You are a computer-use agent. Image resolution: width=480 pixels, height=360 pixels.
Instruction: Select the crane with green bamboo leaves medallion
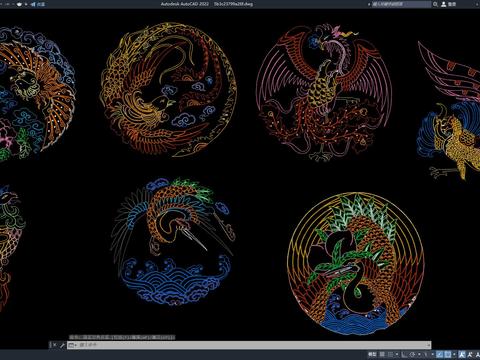coord(356,263)
